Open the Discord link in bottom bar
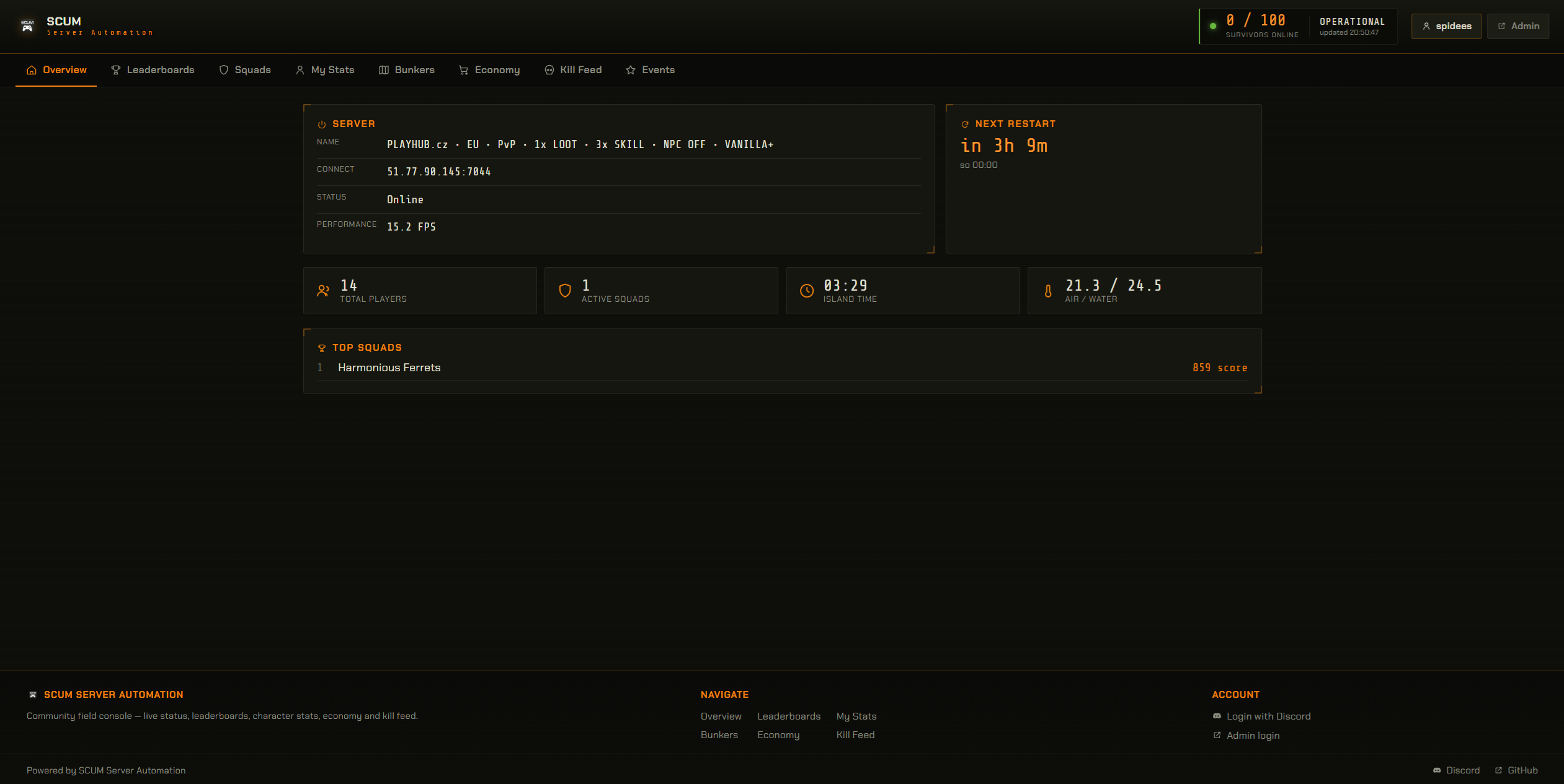The width and height of the screenshot is (1564, 784). (x=1456, y=770)
